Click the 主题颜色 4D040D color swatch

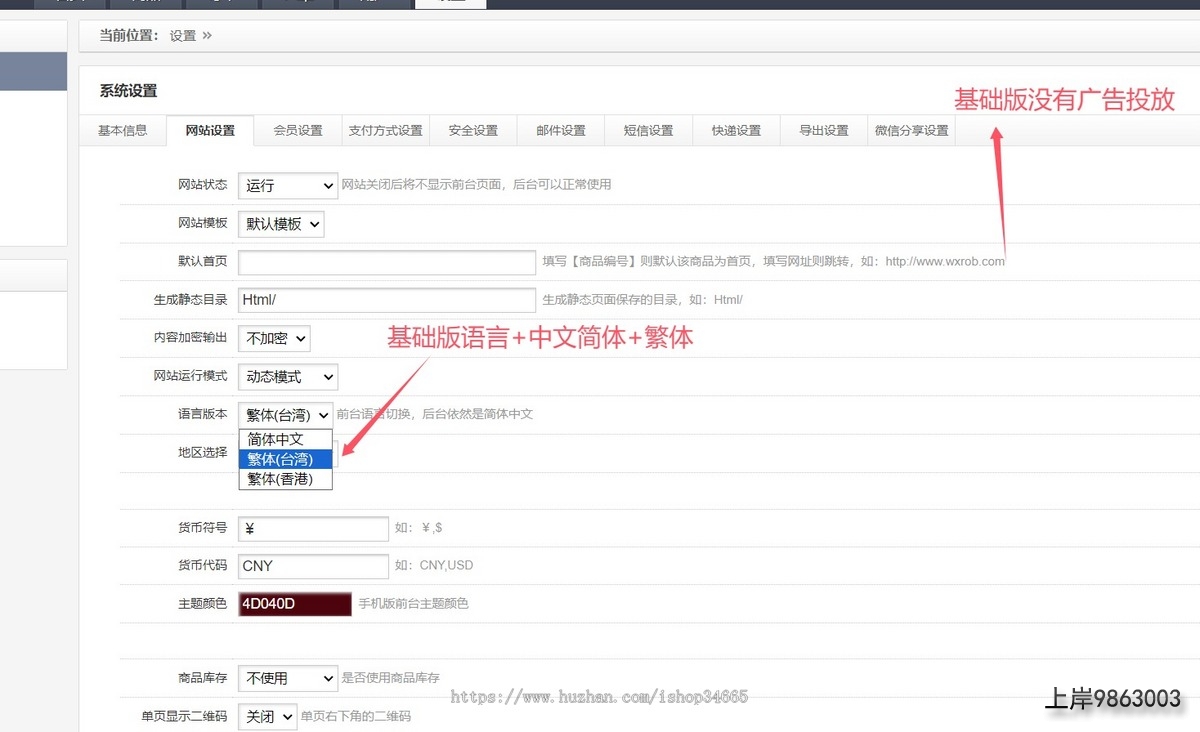295,604
